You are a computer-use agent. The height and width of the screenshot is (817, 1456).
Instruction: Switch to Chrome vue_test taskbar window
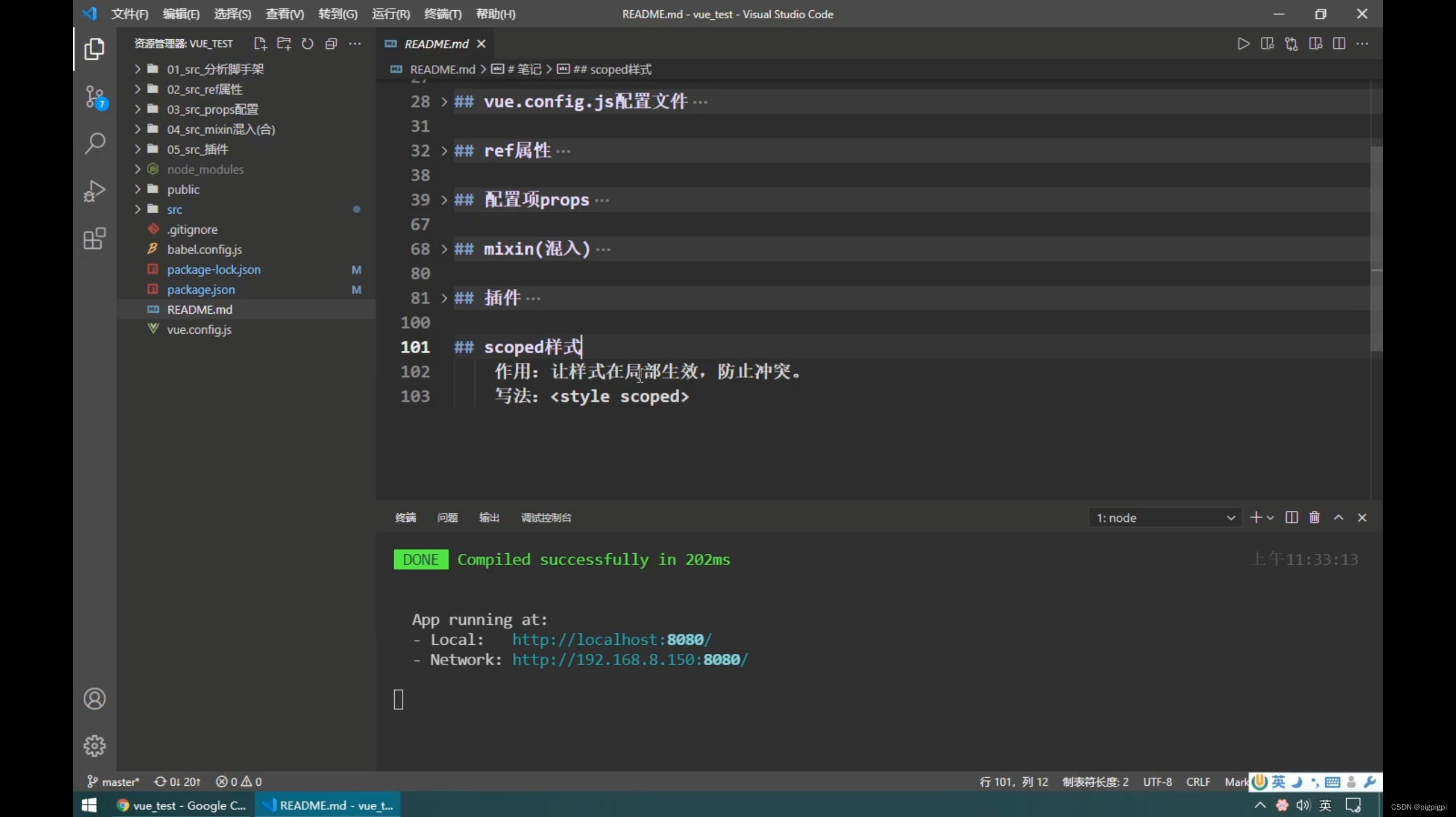click(181, 805)
